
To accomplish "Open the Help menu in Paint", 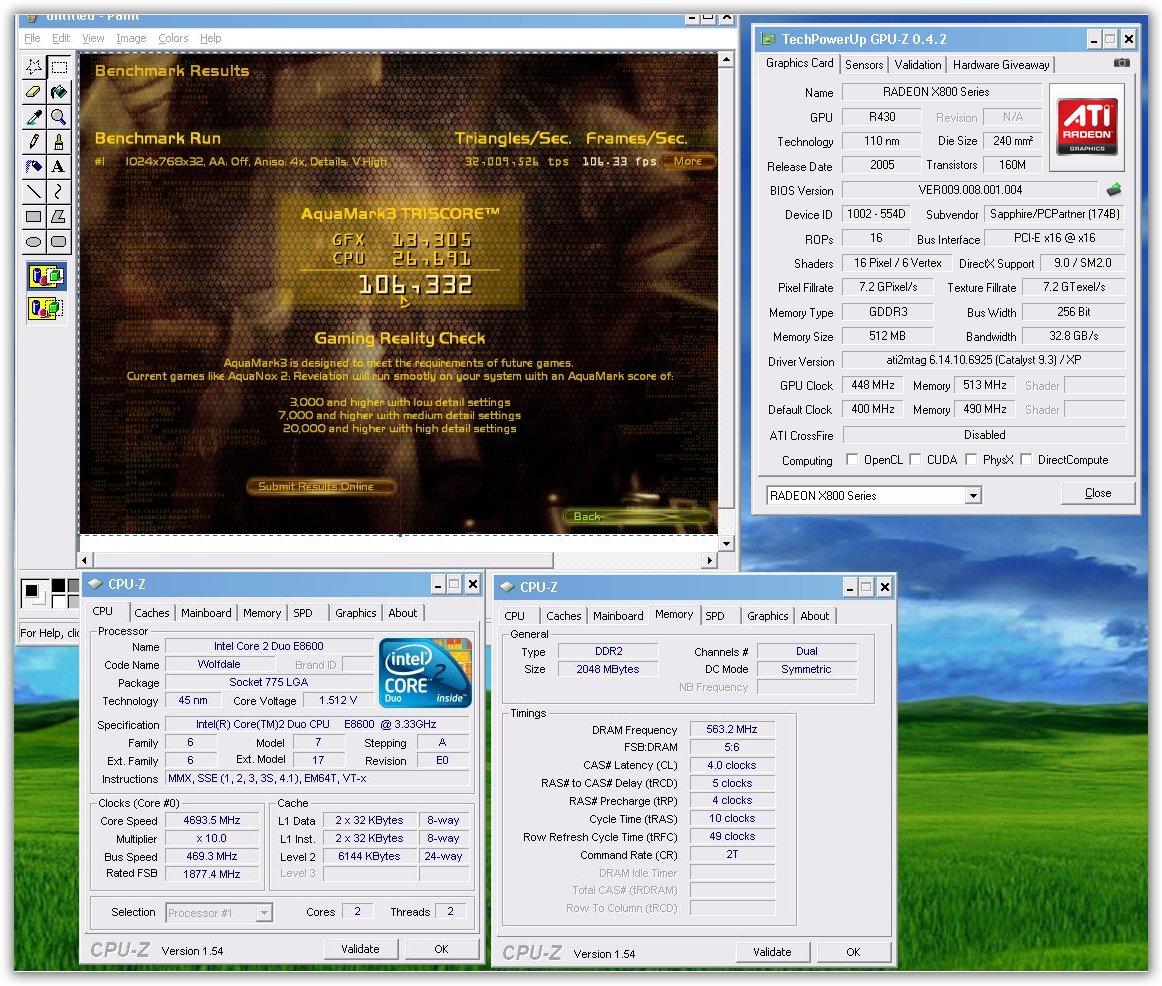I will 210,38.
